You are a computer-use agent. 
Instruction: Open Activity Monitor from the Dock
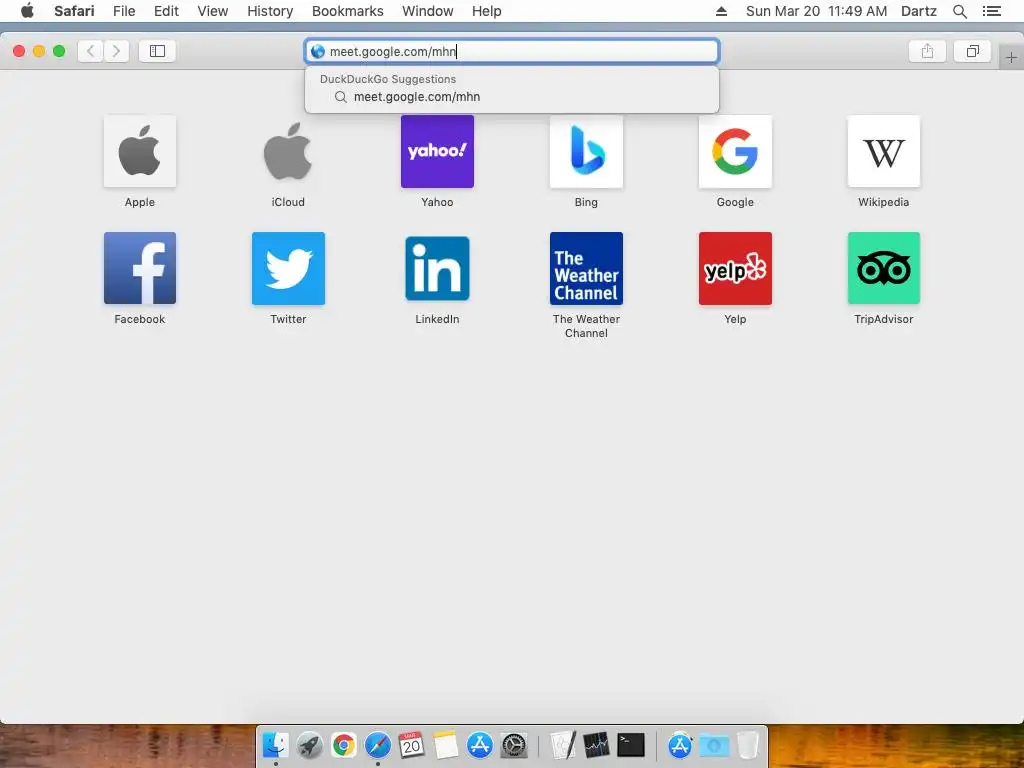(x=596, y=745)
